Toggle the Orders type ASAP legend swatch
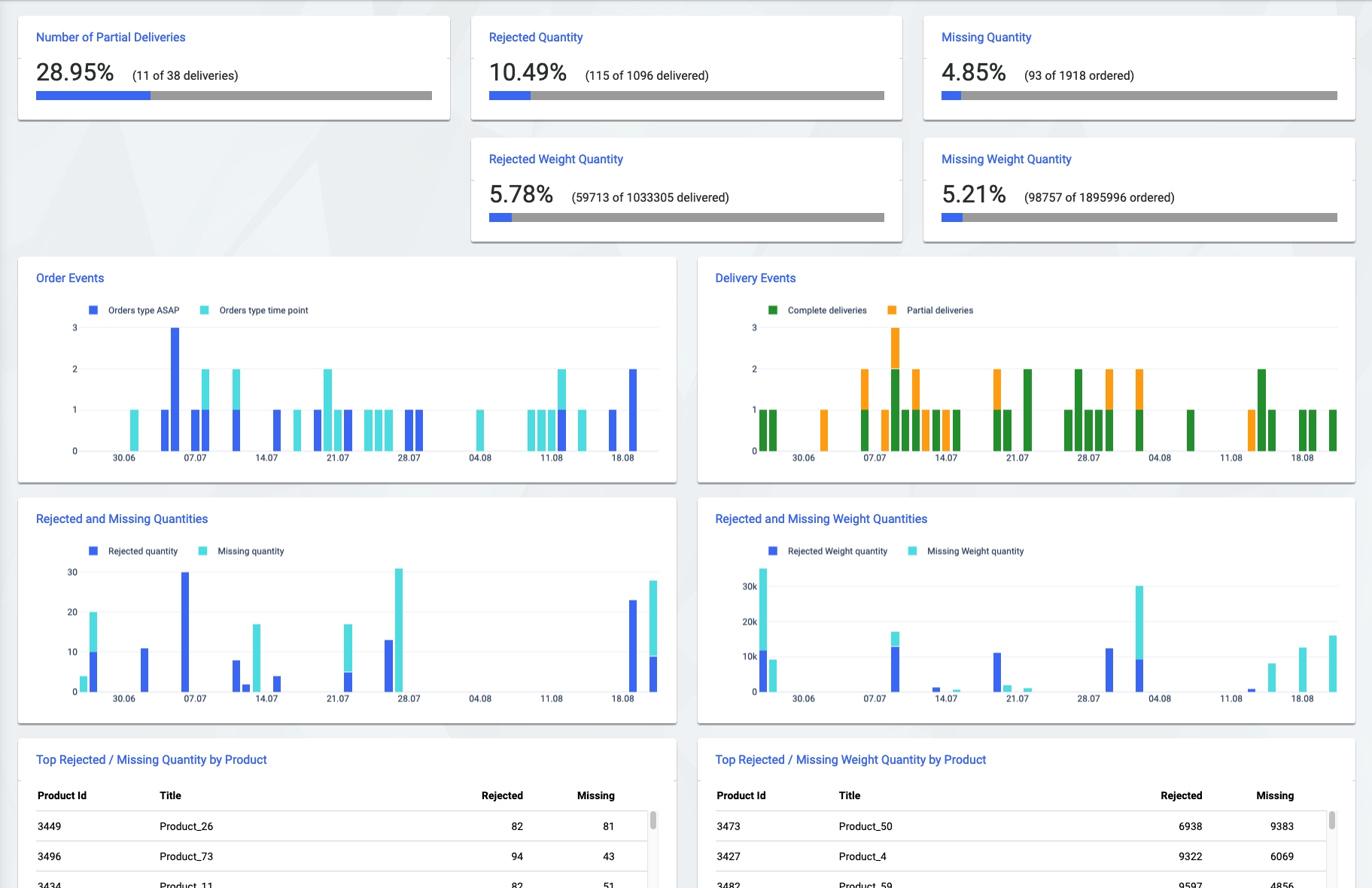This screenshot has height=888, width=1372. point(93,310)
